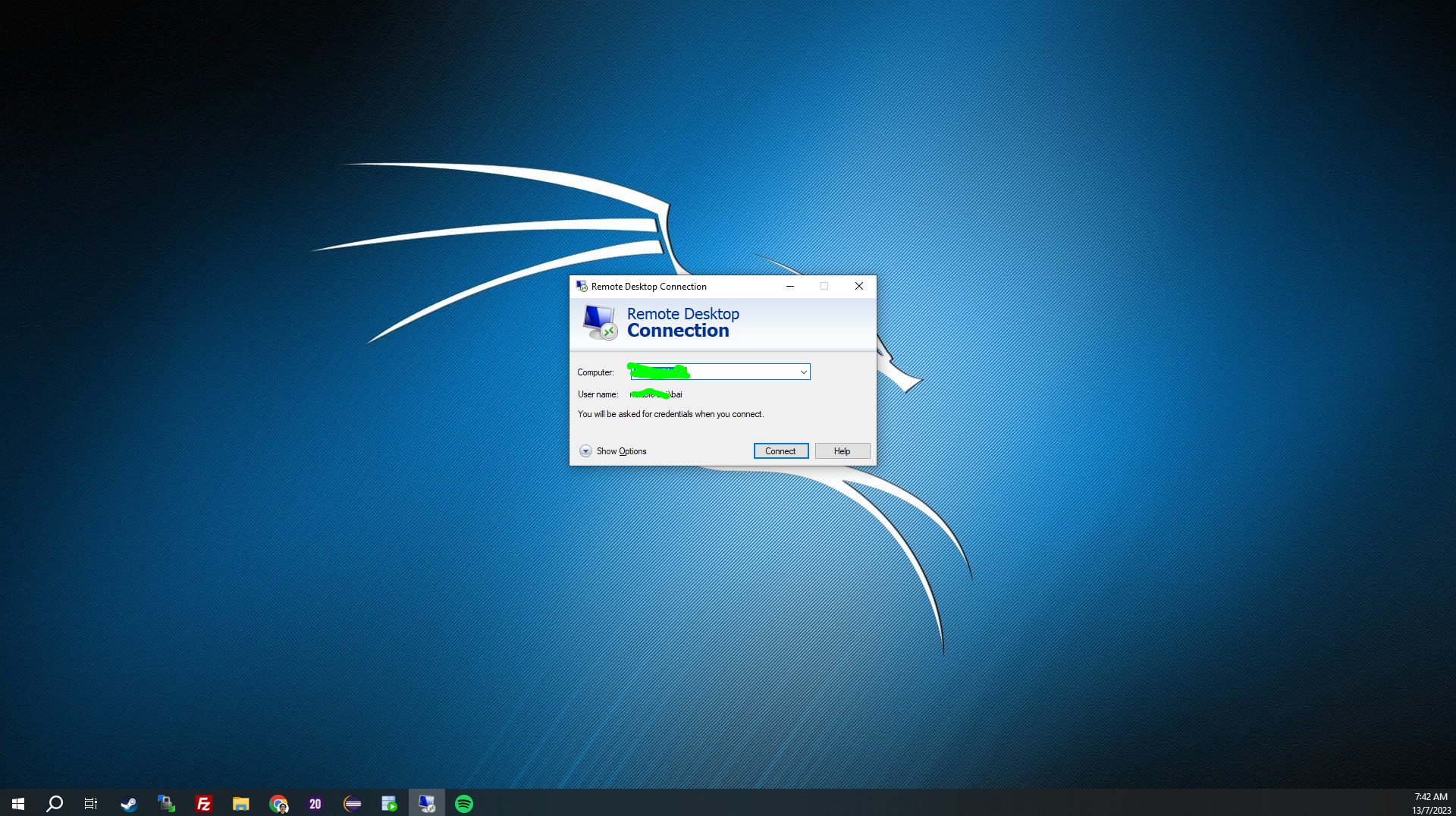Launch FileZilla from the taskbar

point(203,803)
